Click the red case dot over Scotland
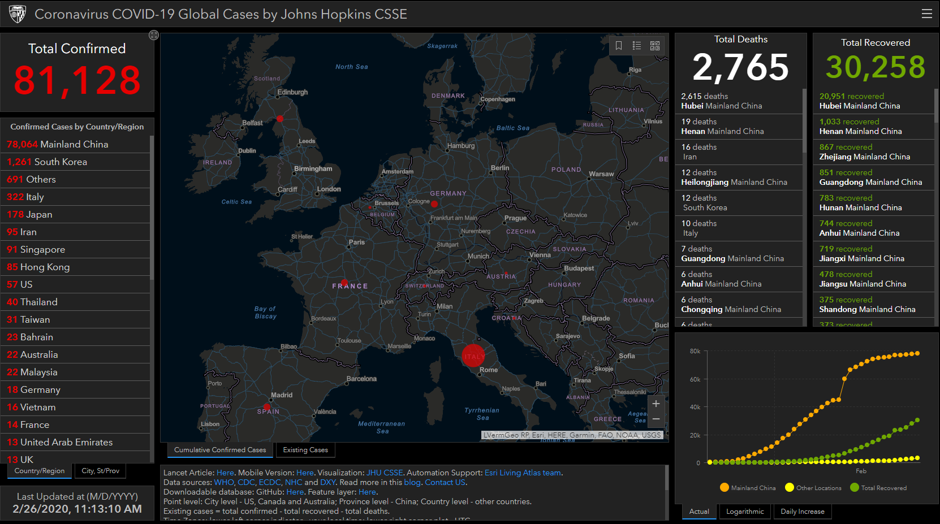Viewport: 940px width, 524px height. coord(279,119)
